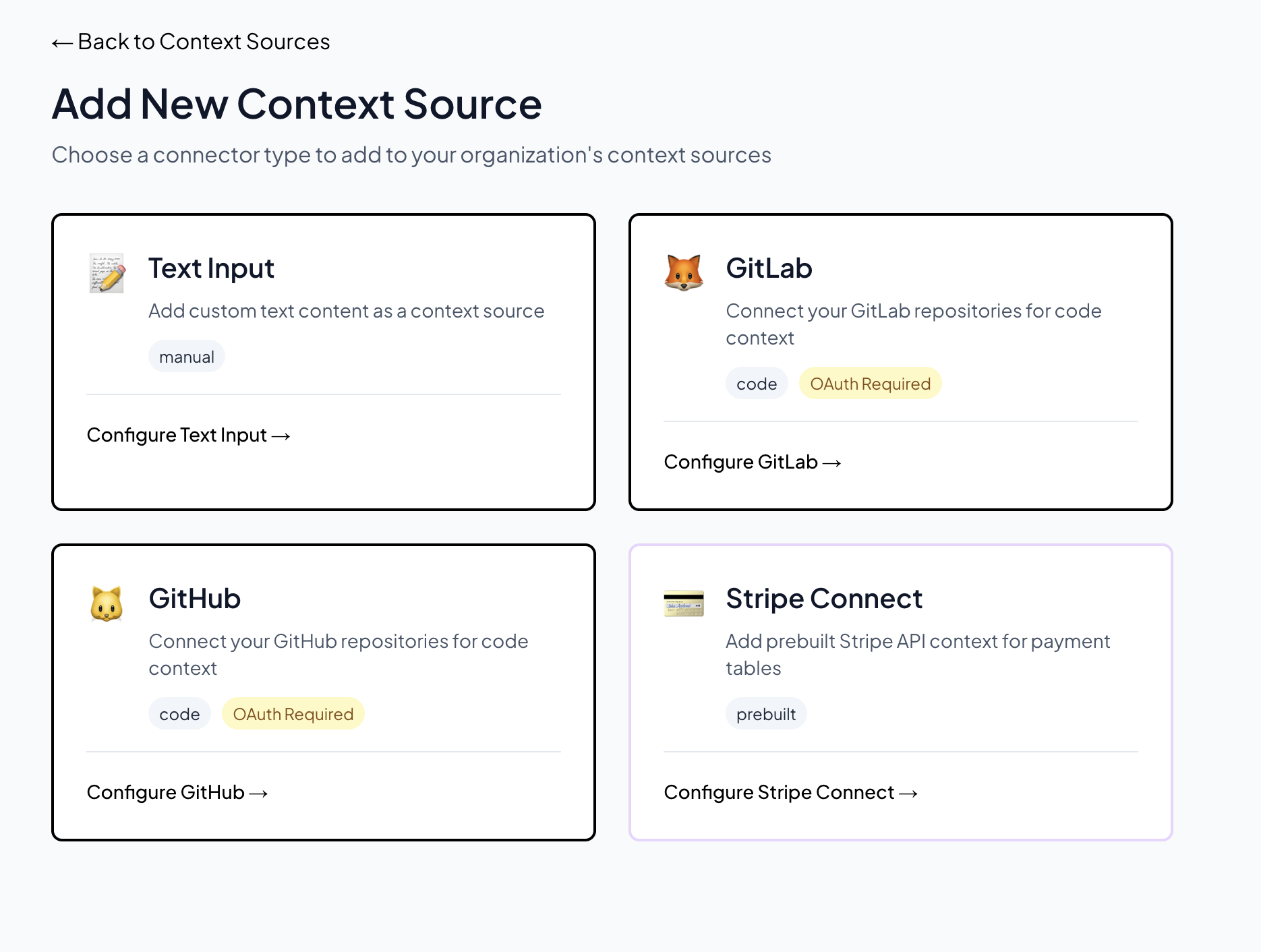Click the cat face beside the GitHub title
Viewport: 1261px width, 952px height.
click(106, 602)
